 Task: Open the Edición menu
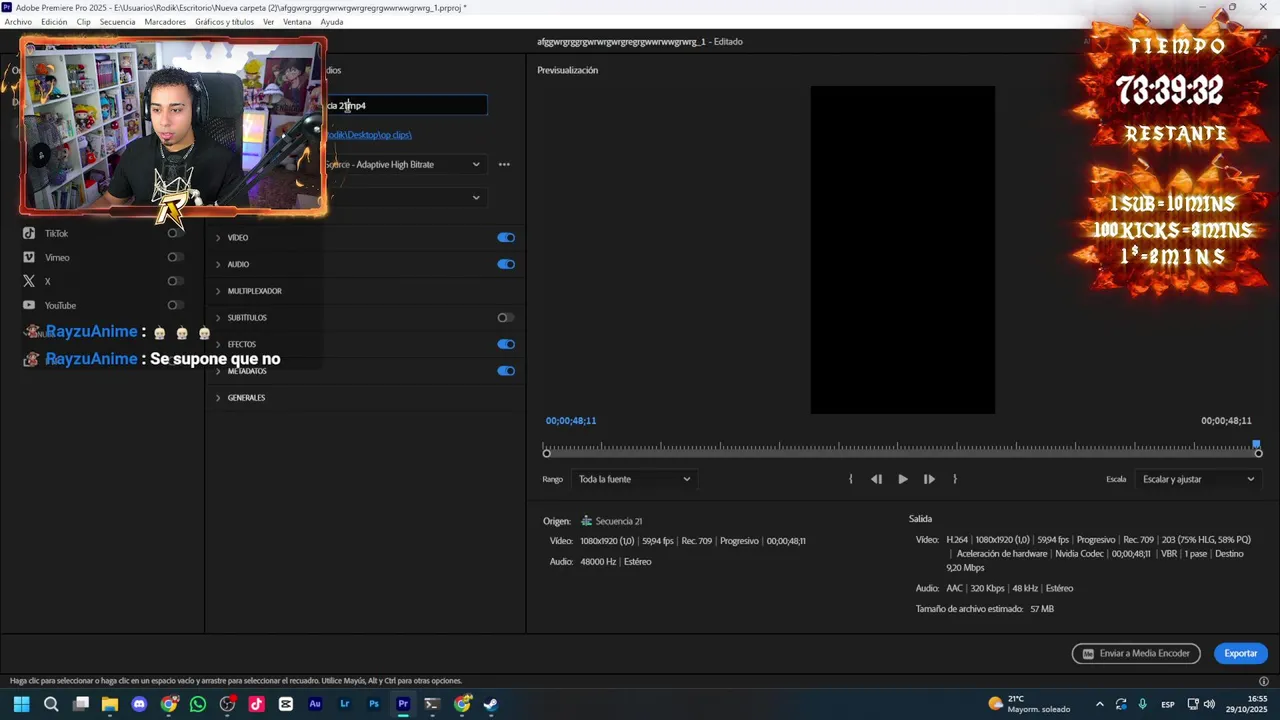[x=54, y=22]
